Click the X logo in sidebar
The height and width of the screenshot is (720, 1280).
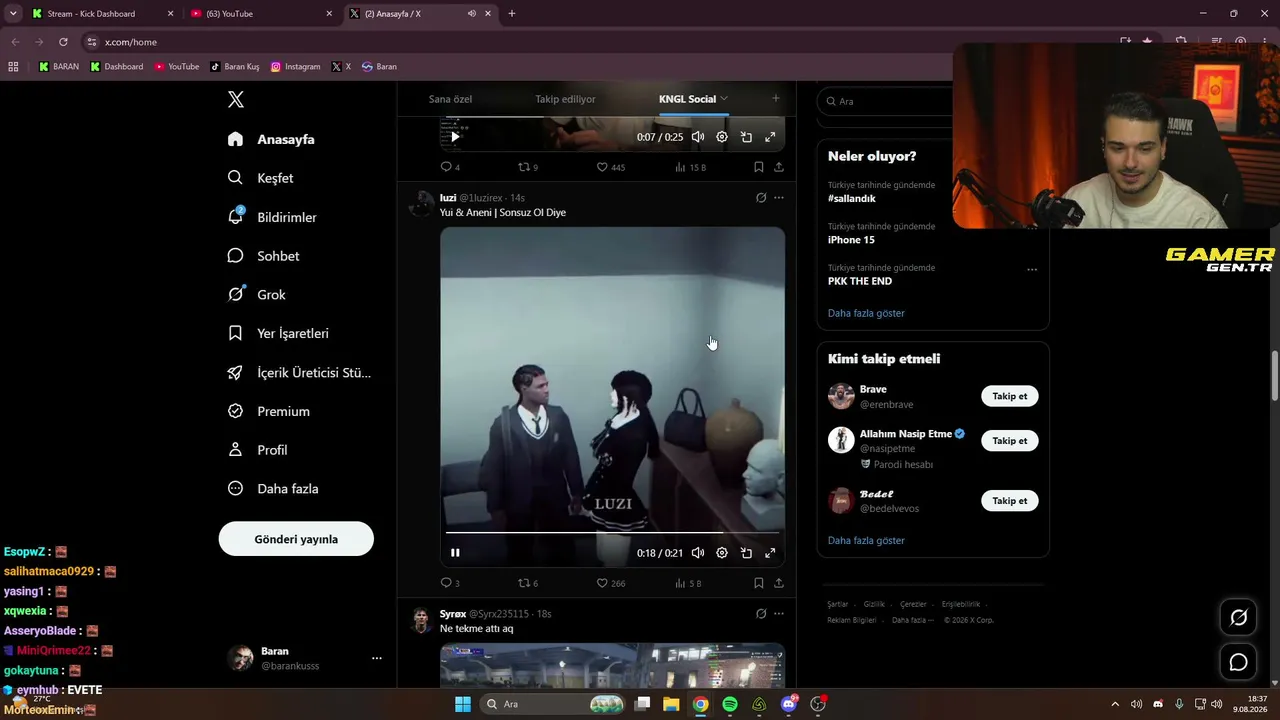coord(236,99)
